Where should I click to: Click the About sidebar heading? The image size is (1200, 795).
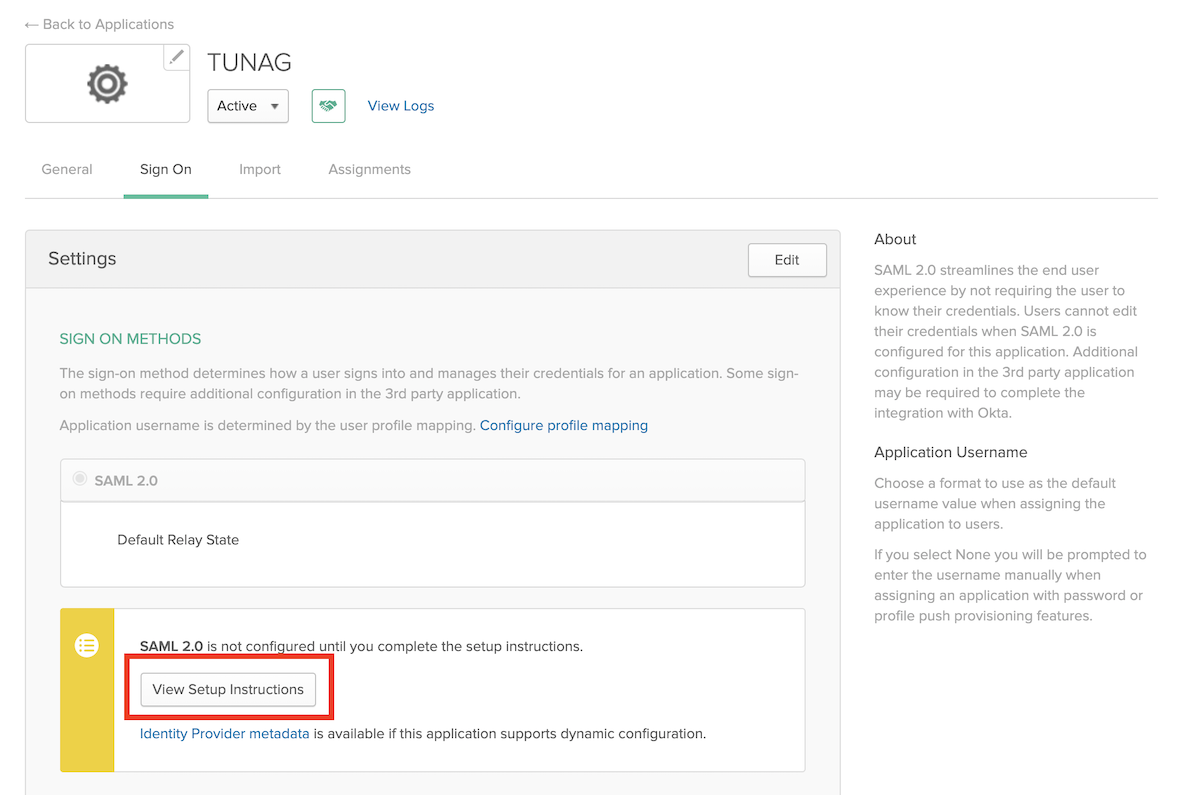pyautogui.click(x=895, y=239)
